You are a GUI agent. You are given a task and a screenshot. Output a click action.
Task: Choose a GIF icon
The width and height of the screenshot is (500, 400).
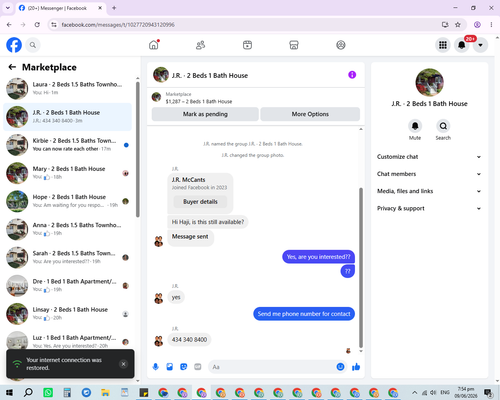tap(198, 367)
